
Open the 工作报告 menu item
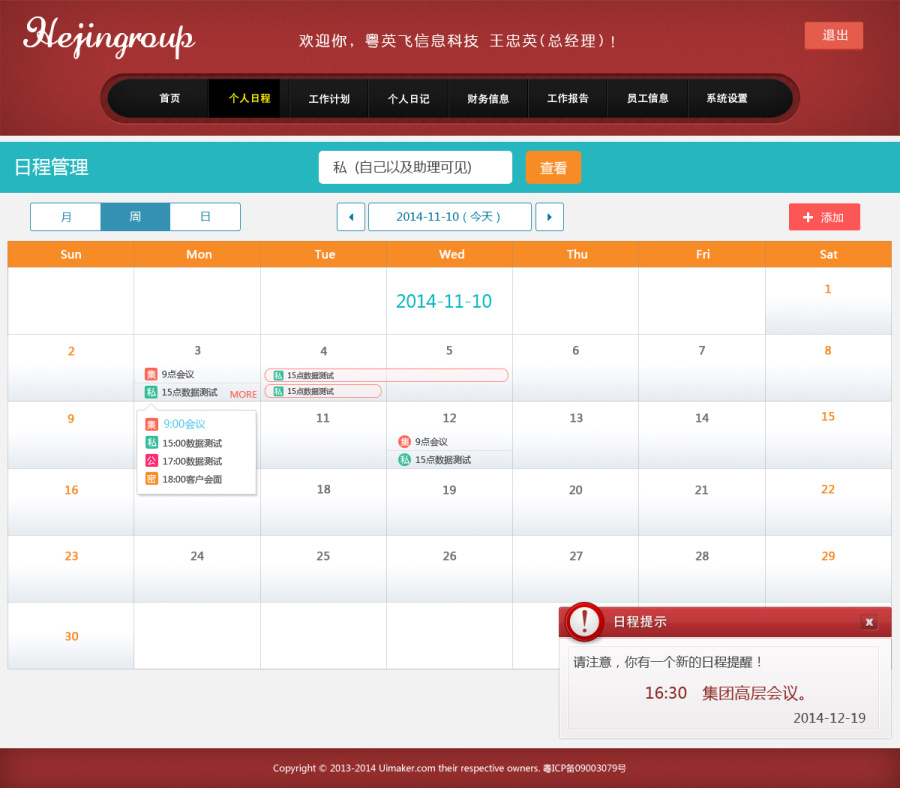pos(568,99)
